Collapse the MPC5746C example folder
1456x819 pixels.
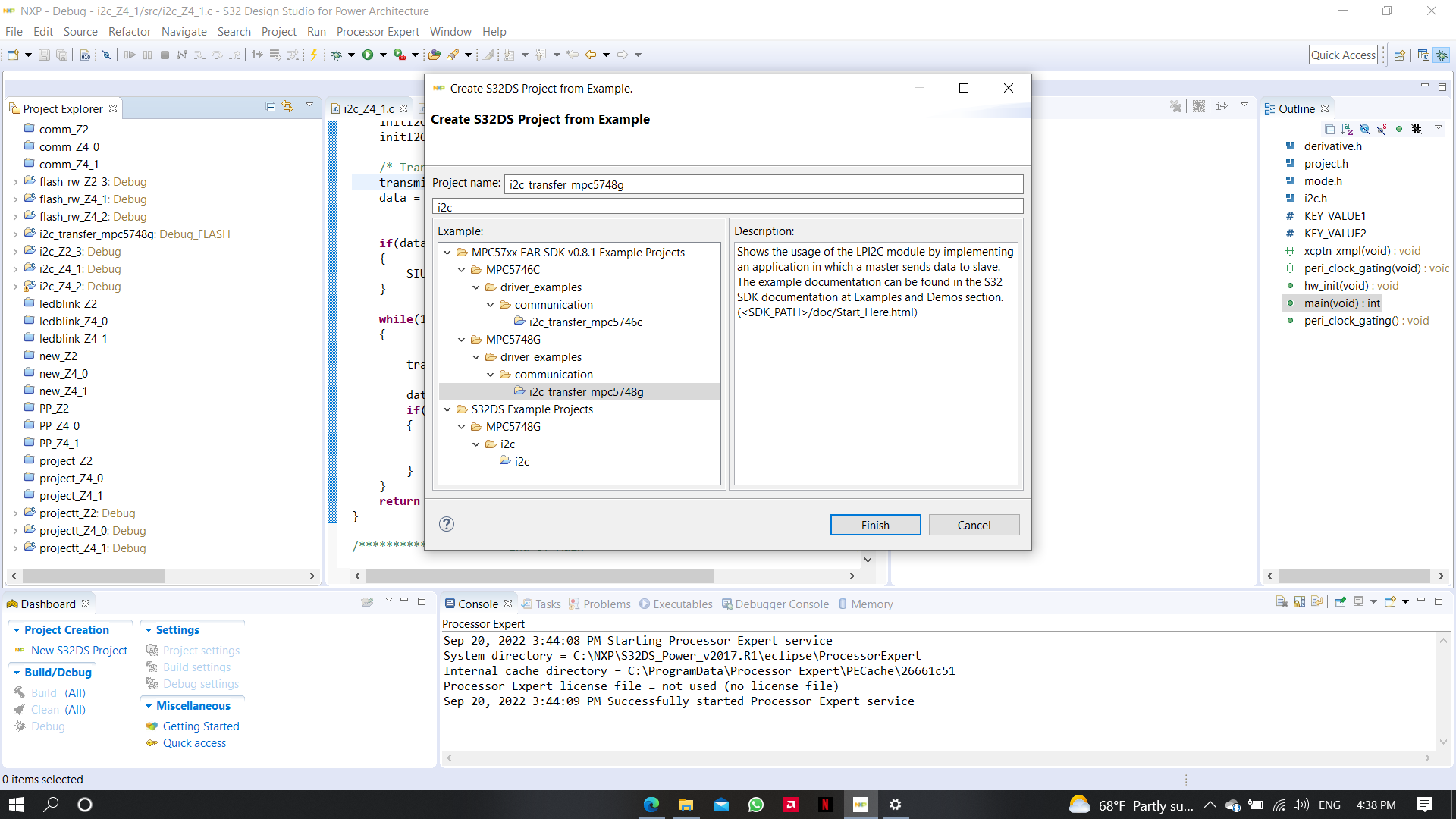click(x=461, y=270)
